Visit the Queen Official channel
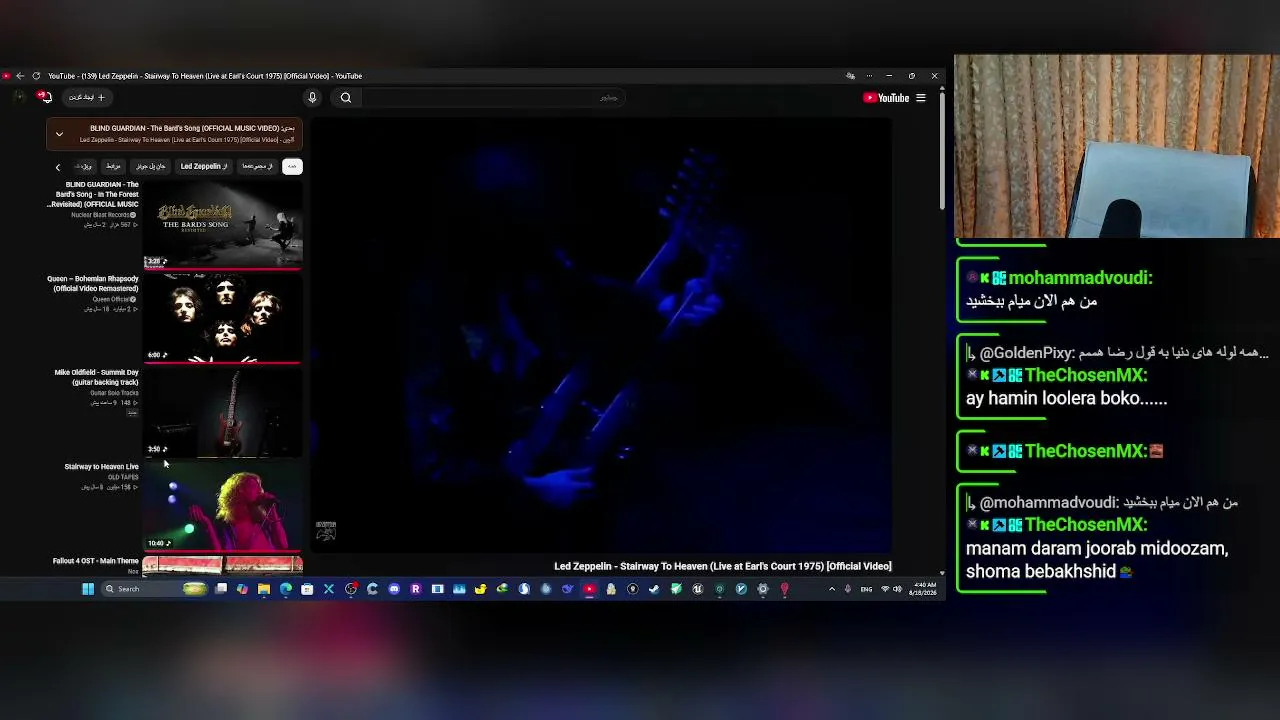The width and height of the screenshot is (1280, 720). [112, 299]
